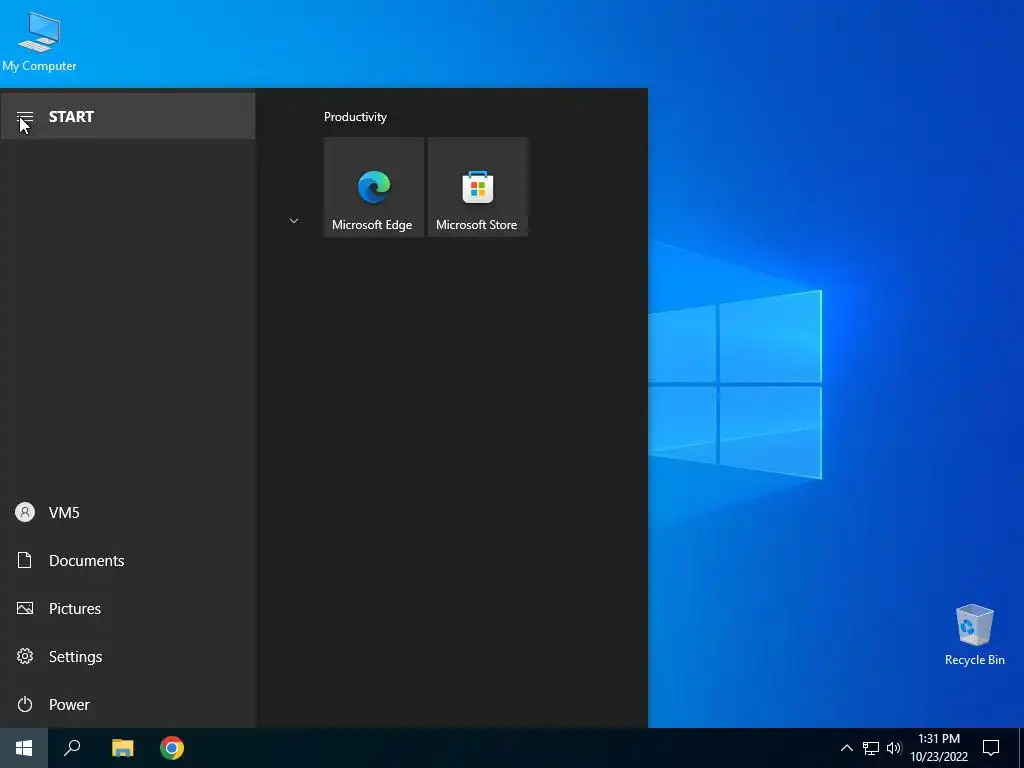1024x768 pixels.
Task: Open Documents from Start menu
Action: pyautogui.click(x=127, y=560)
